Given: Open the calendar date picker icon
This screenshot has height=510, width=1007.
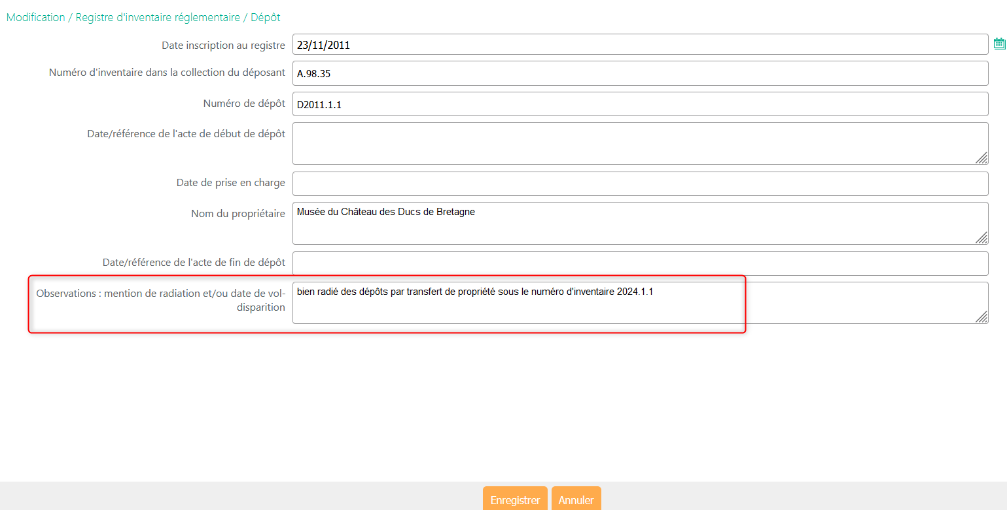Looking at the screenshot, I should tap(998, 44).
